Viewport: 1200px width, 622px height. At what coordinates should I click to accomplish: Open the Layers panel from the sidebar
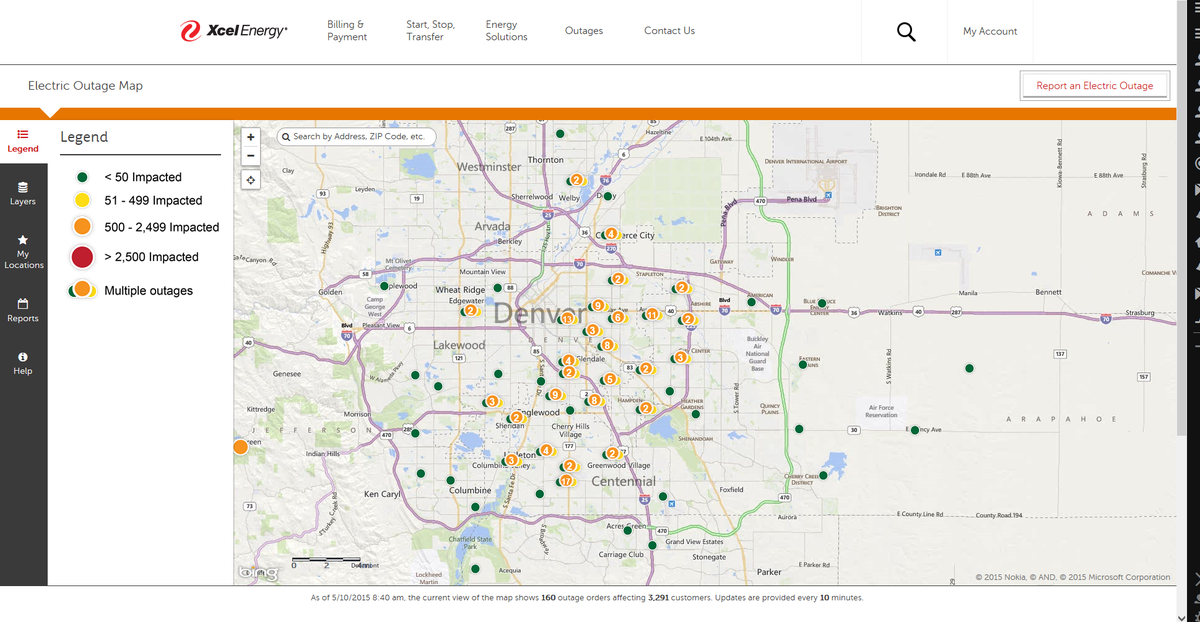(x=23, y=193)
